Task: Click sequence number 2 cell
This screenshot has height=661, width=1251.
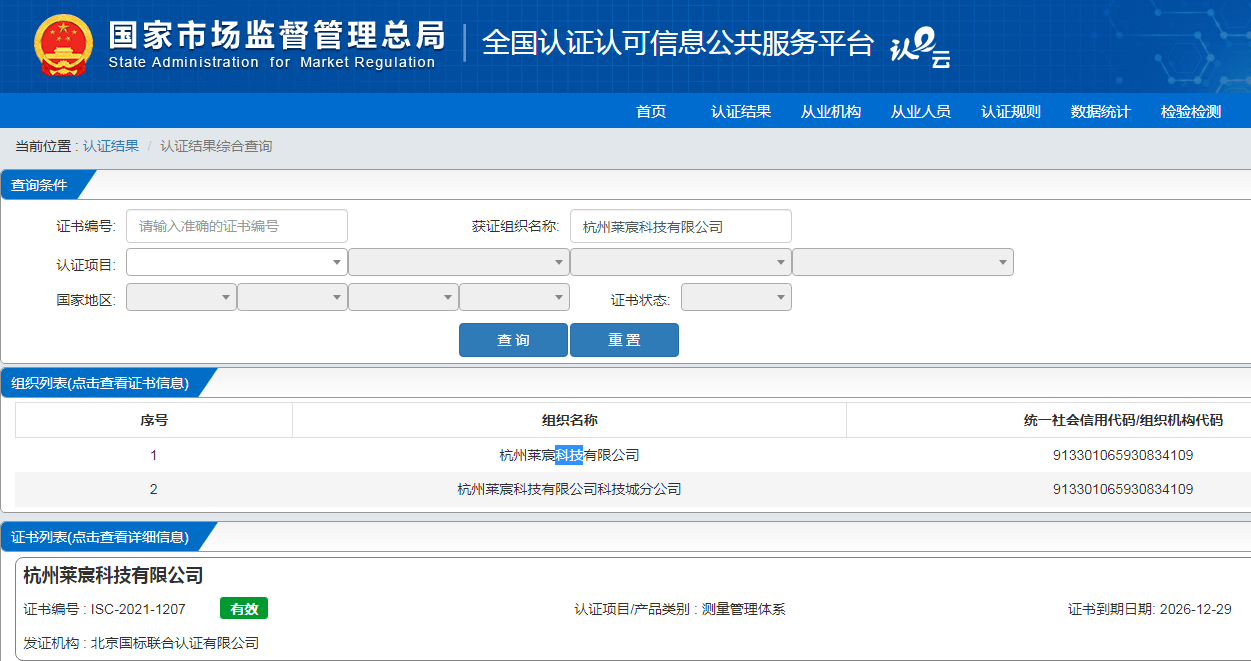Action: click(154, 489)
